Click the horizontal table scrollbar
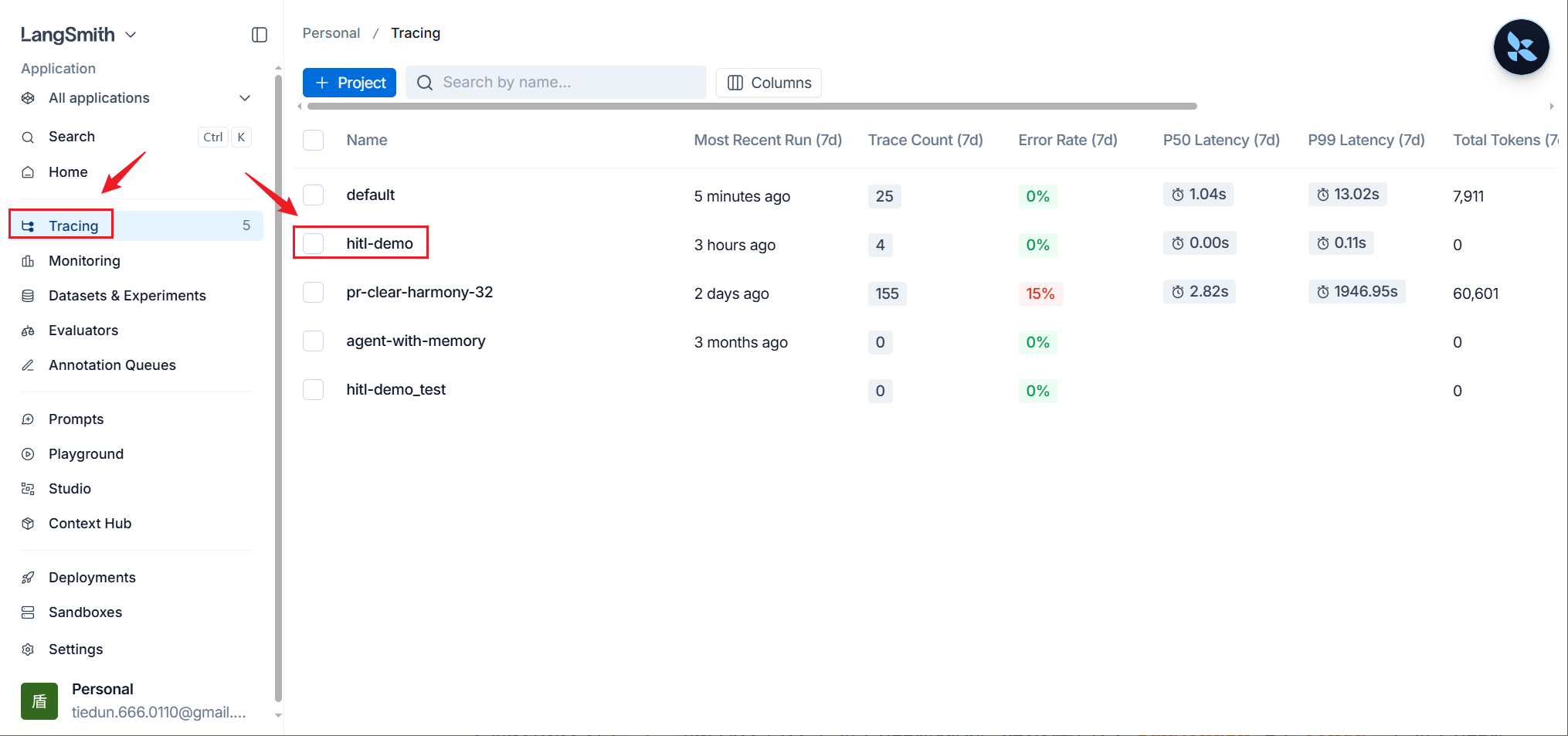The image size is (1568, 736). (x=752, y=107)
